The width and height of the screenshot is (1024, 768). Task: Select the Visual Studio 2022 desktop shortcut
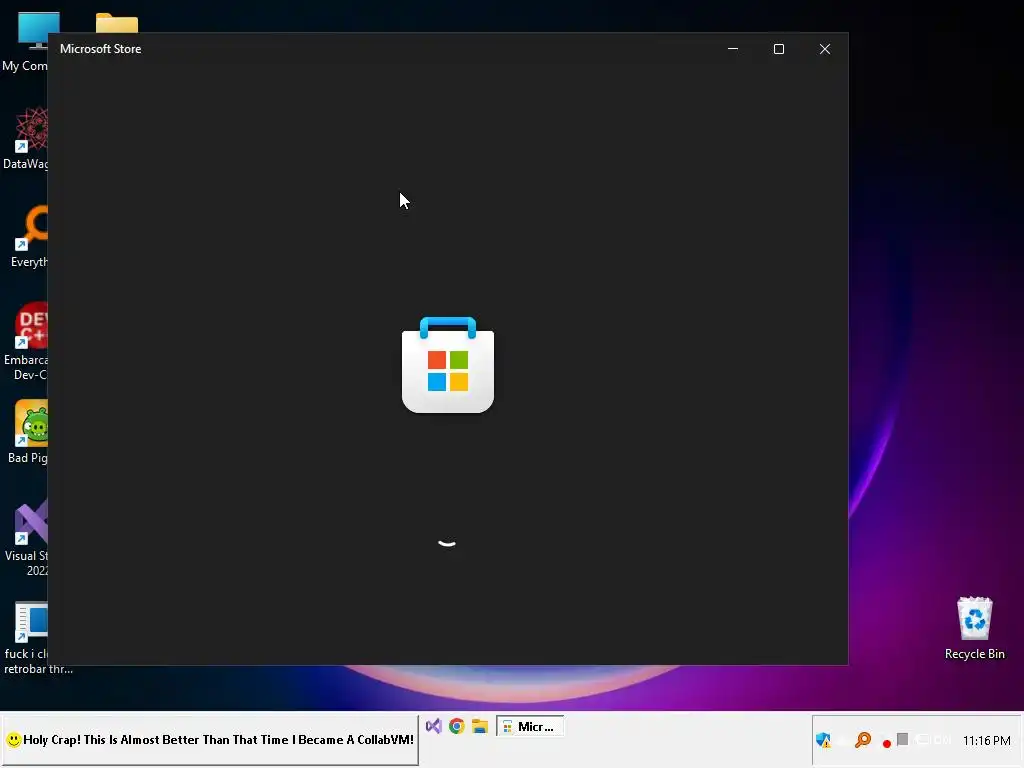(27, 537)
